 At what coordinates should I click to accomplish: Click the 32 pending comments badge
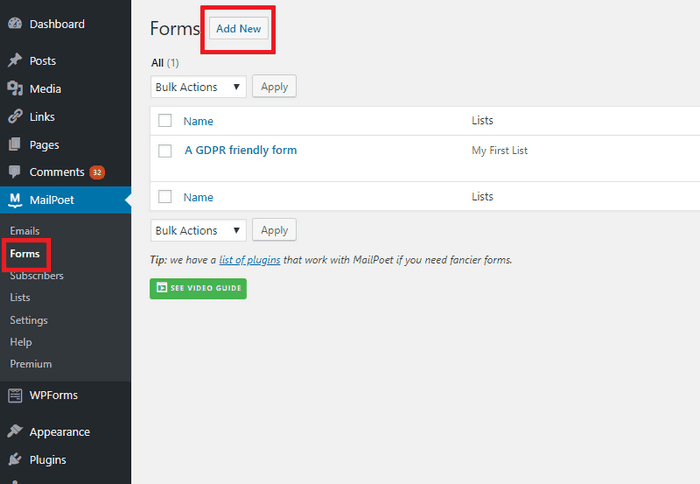point(97,172)
